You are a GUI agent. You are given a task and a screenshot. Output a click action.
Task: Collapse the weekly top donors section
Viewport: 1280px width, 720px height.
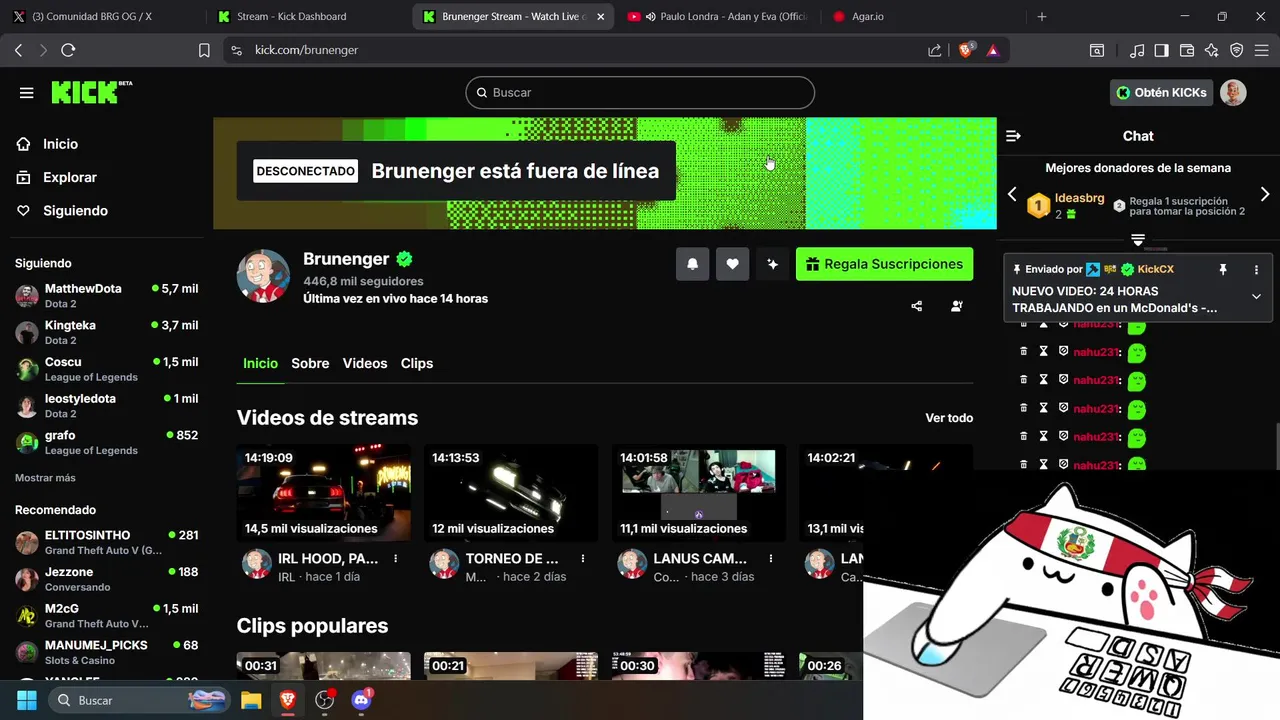(x=1138, y=239)
